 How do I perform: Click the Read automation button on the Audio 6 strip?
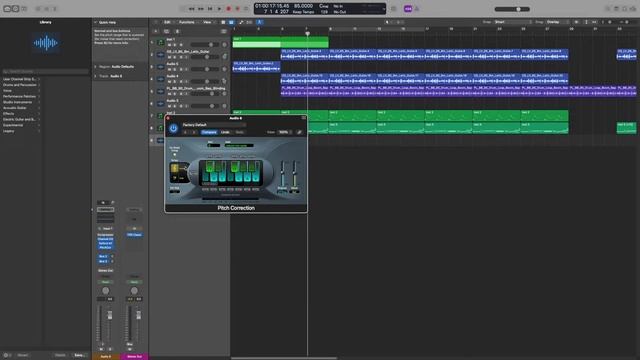(105, 282)
